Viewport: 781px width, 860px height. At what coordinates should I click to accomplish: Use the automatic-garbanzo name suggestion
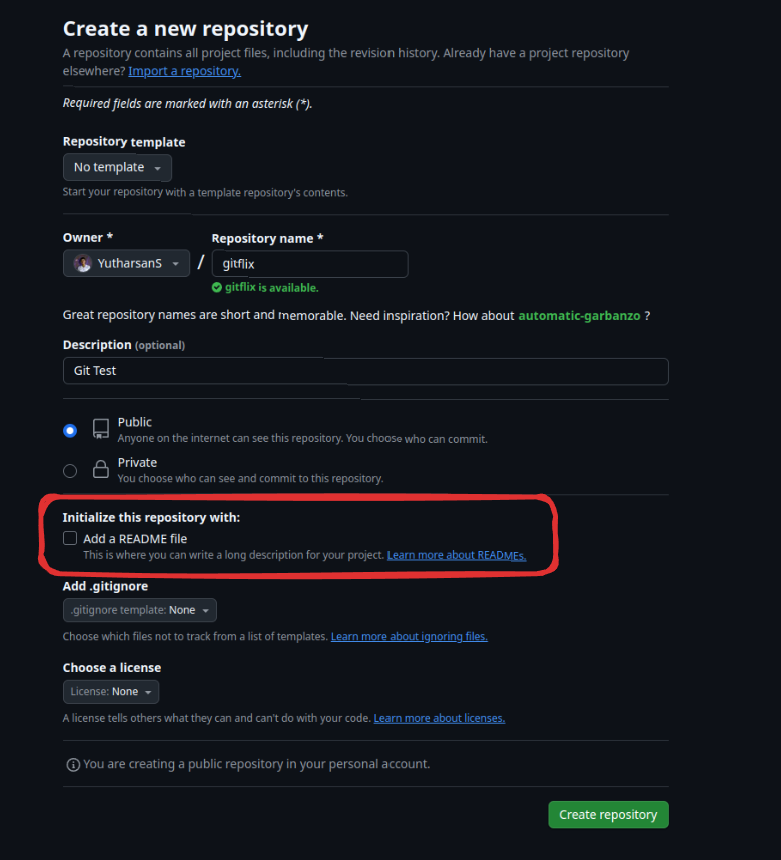tap(579, 315)
